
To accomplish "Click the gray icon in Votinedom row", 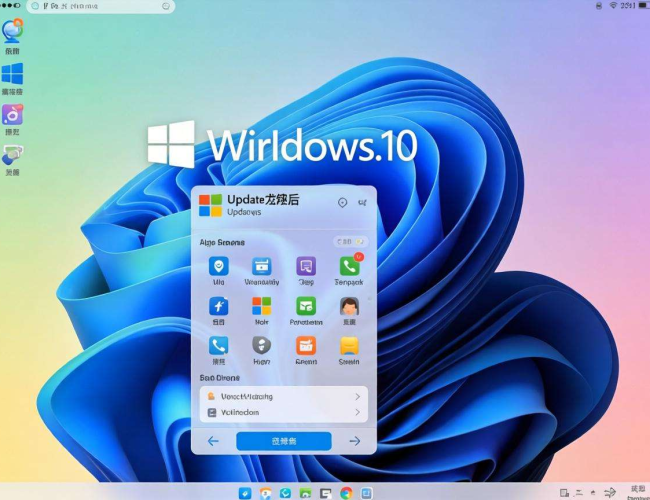I will click(x=212, y=412).
